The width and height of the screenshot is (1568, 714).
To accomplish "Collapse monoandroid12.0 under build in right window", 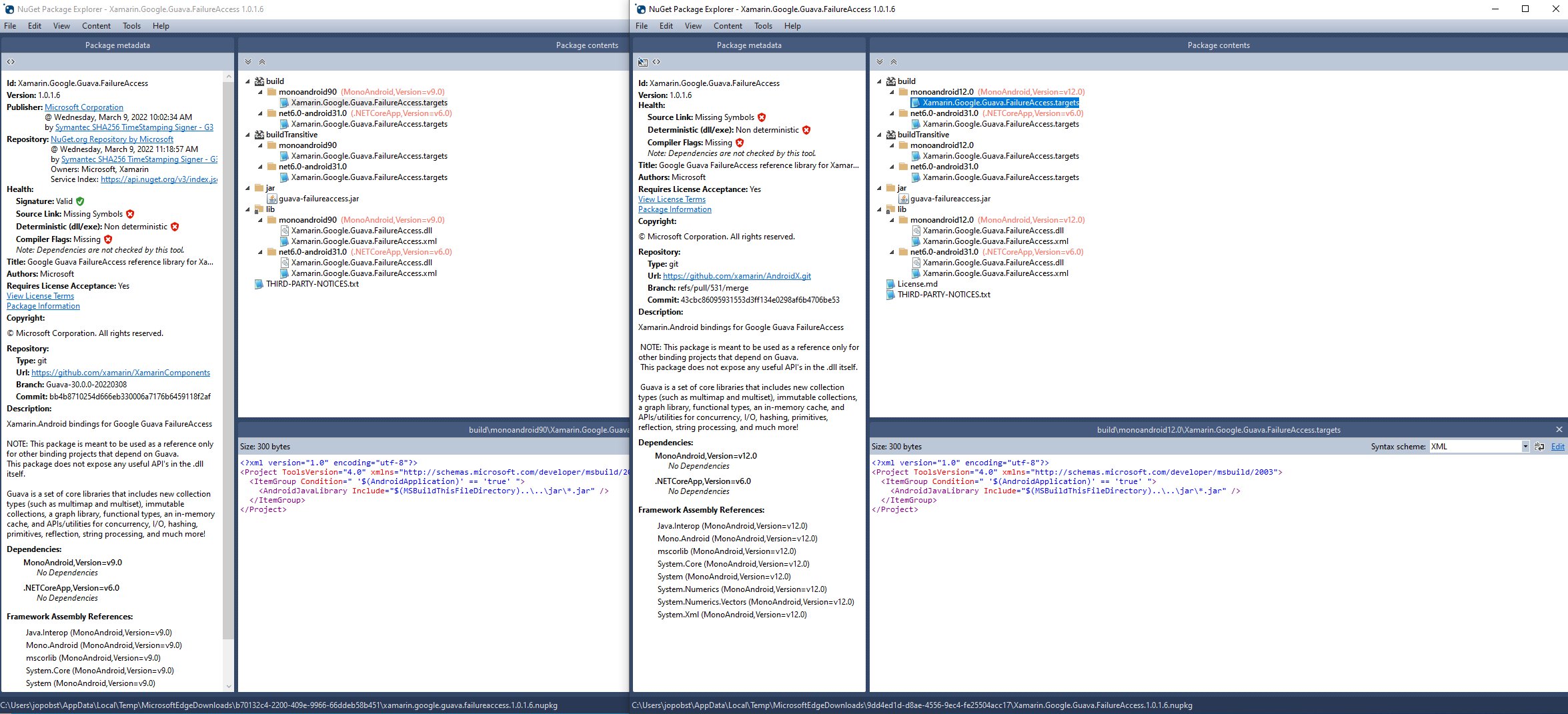I will pyautogui.click(x=892, y=92).
